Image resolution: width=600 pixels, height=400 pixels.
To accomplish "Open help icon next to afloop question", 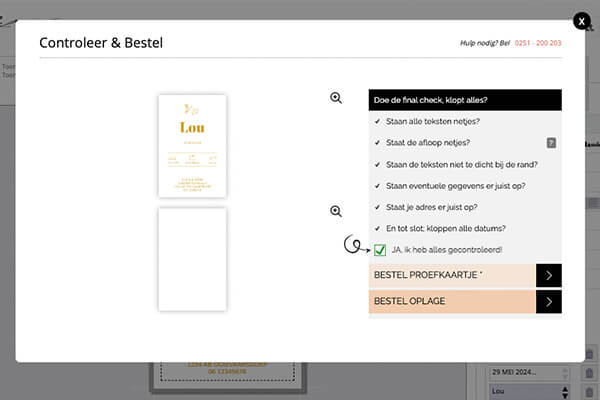I will tap(550, 143).
